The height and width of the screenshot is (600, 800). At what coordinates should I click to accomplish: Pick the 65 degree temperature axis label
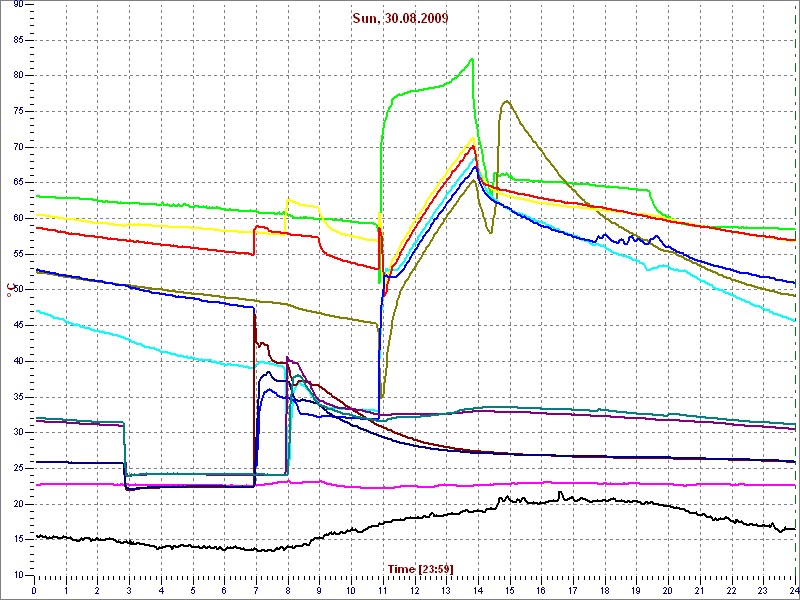(x=18, y=183)
